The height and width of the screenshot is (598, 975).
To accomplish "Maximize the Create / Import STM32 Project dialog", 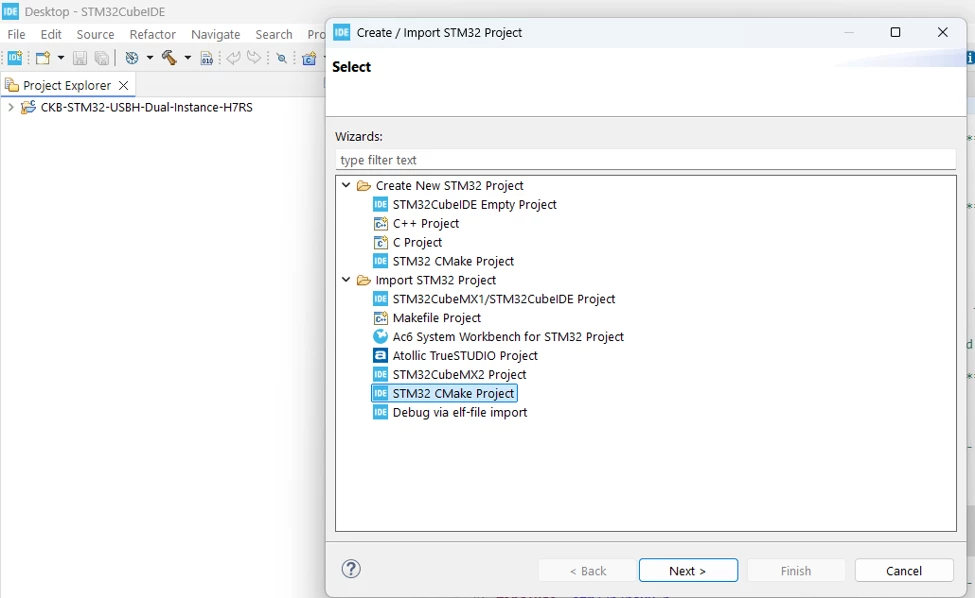I will tap(895, 32).
